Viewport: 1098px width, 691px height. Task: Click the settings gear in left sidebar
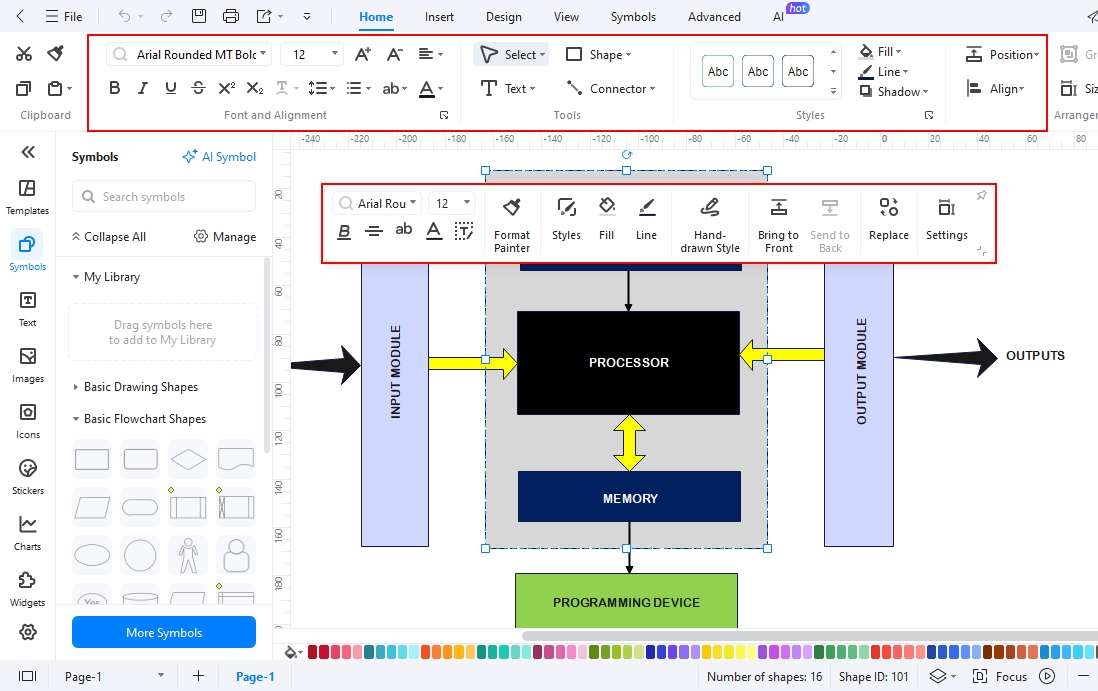click(28, 632)
